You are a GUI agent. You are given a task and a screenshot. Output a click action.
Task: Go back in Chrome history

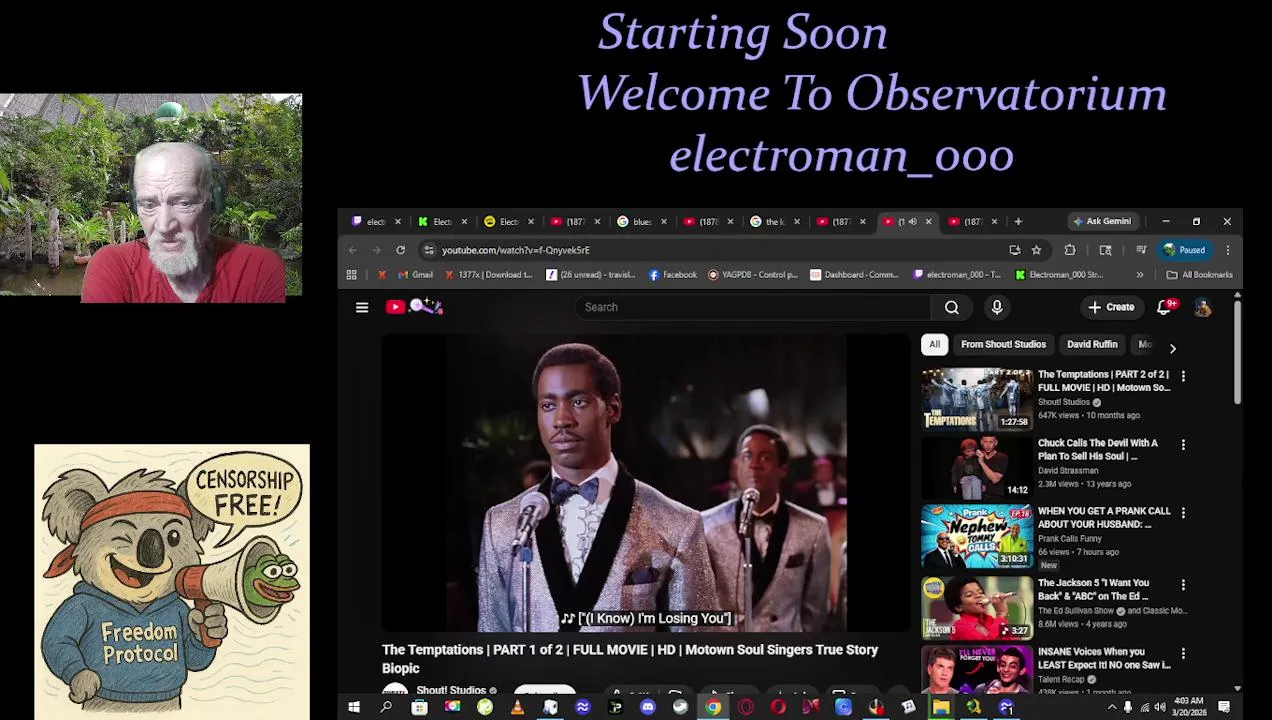click(x=353, y=250)
